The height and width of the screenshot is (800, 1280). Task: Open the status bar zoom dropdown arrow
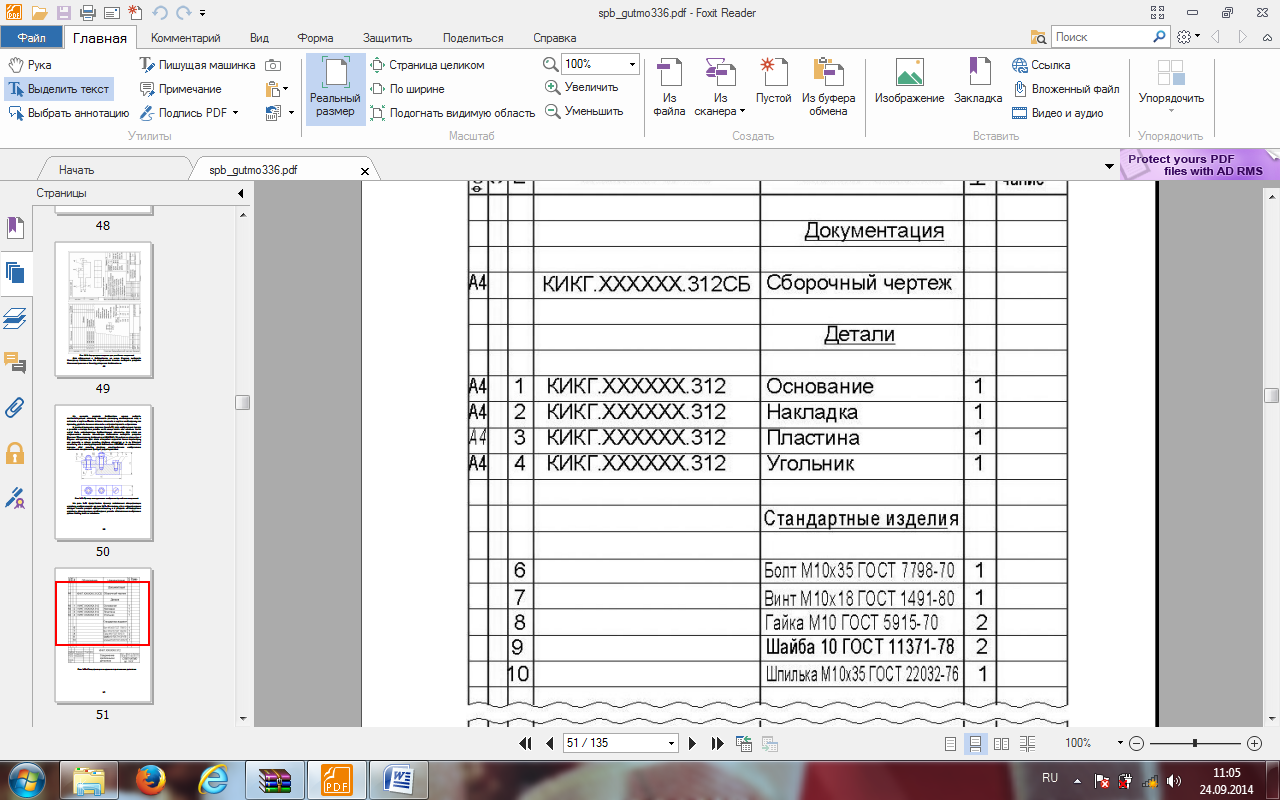coord(1120,743)
